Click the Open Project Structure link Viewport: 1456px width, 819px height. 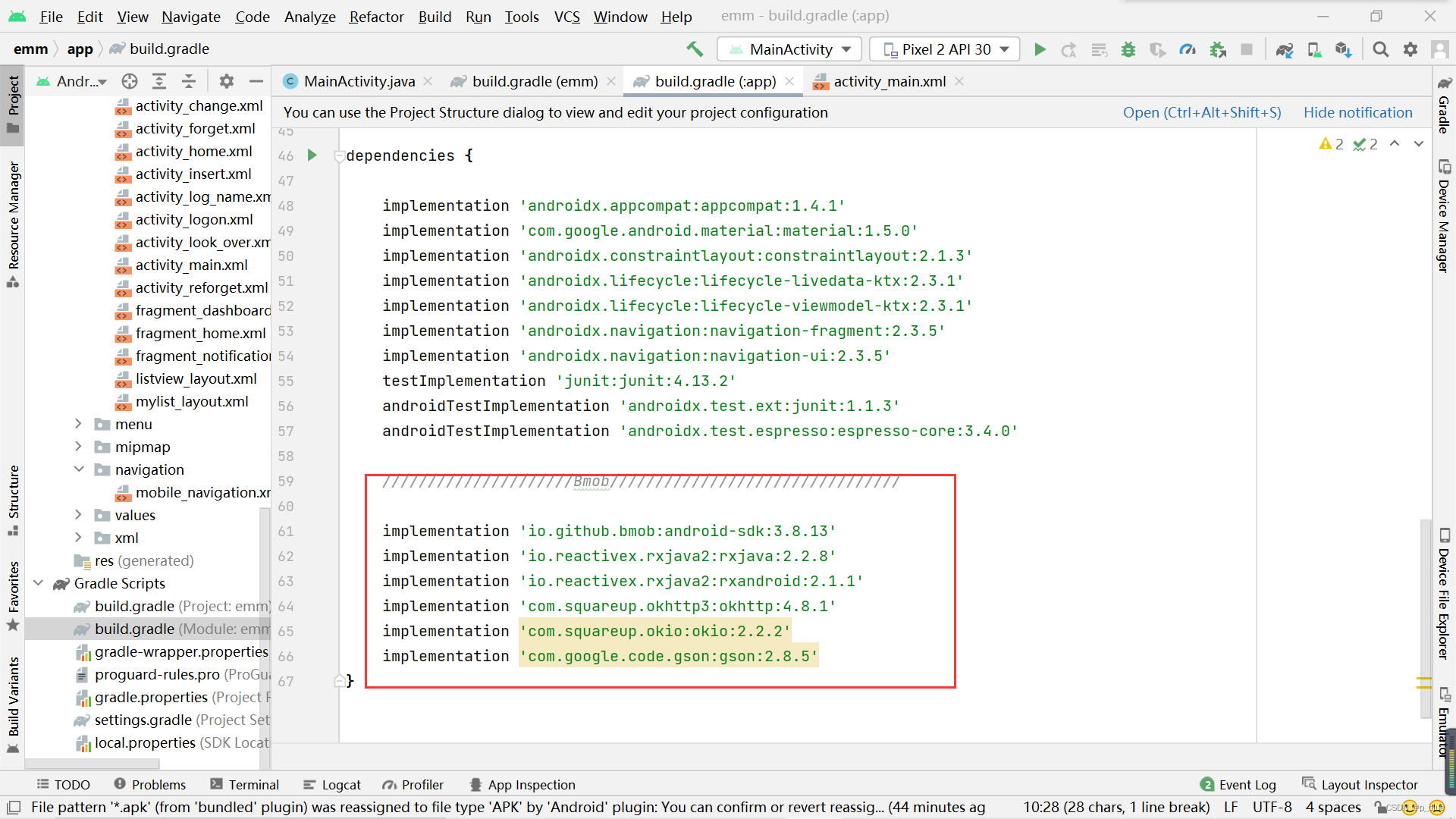1202,112
